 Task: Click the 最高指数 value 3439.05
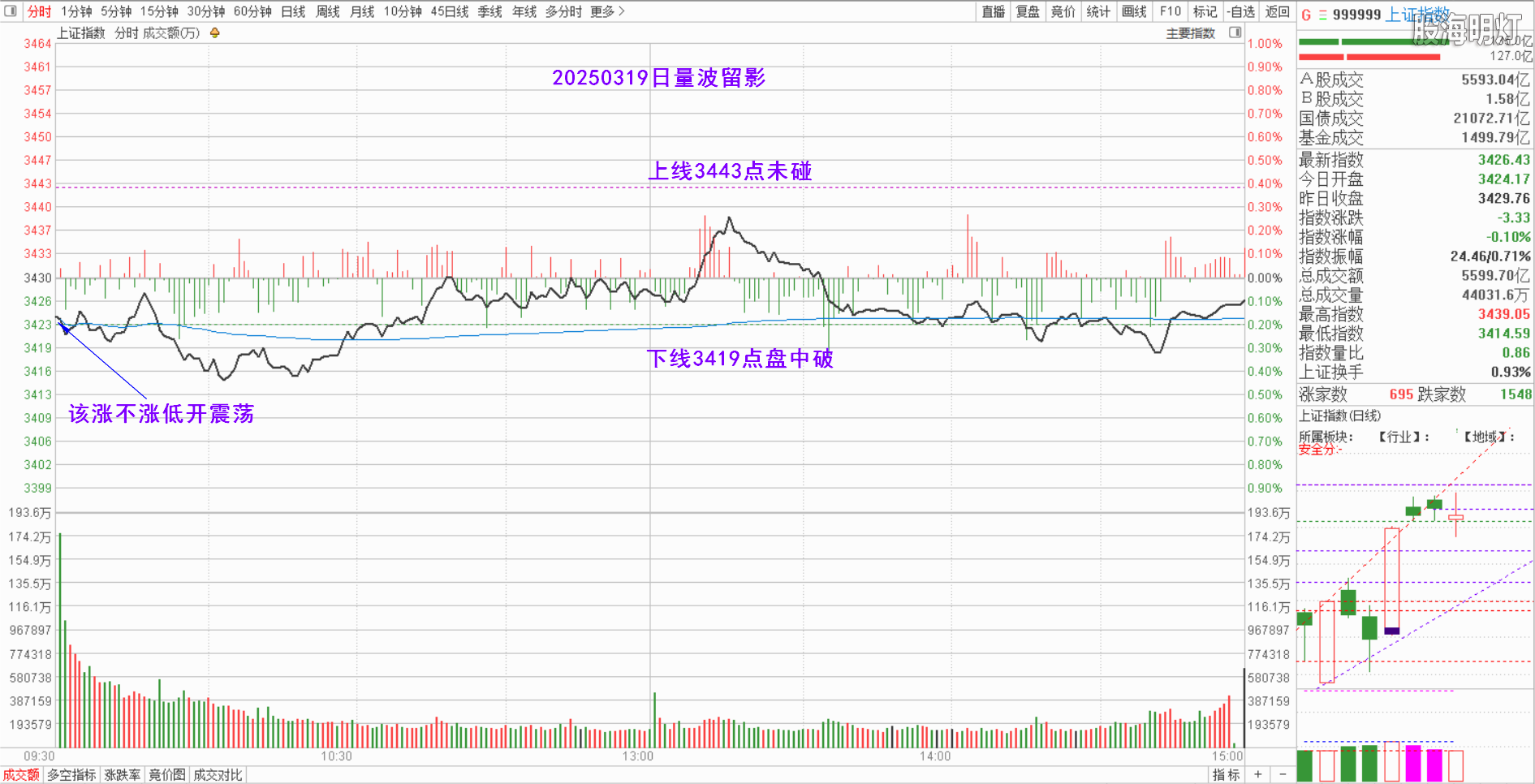(x=1503, y=314)
